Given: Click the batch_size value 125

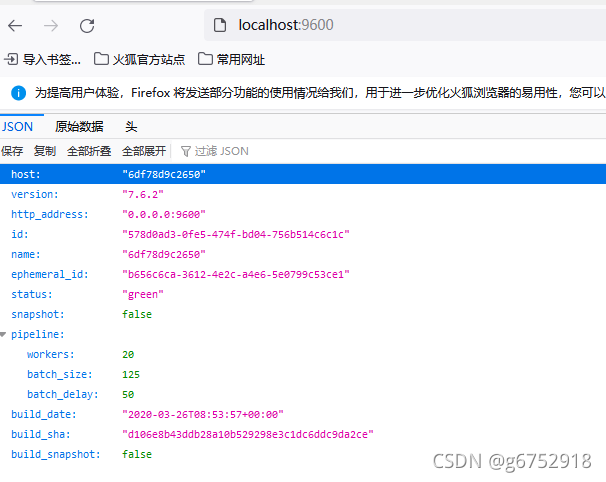Looking at the screenshot, I should [131, 375].
